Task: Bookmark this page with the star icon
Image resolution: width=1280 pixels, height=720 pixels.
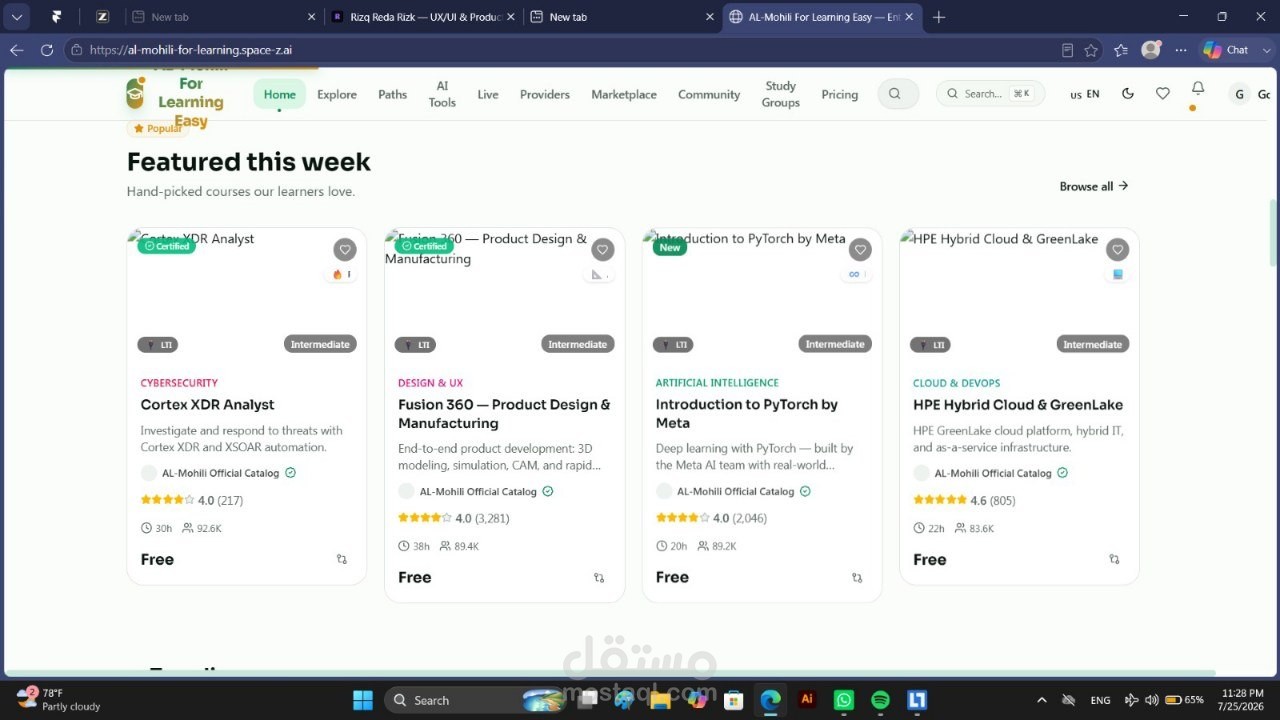Action: click(1091, 50)
